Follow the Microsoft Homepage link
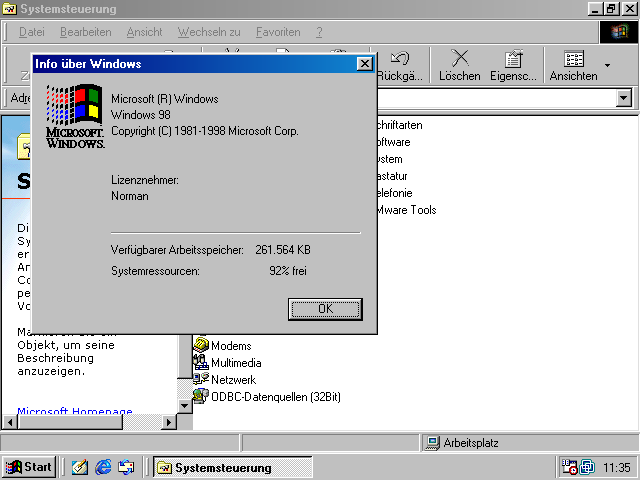 click(x=75, y=412)
